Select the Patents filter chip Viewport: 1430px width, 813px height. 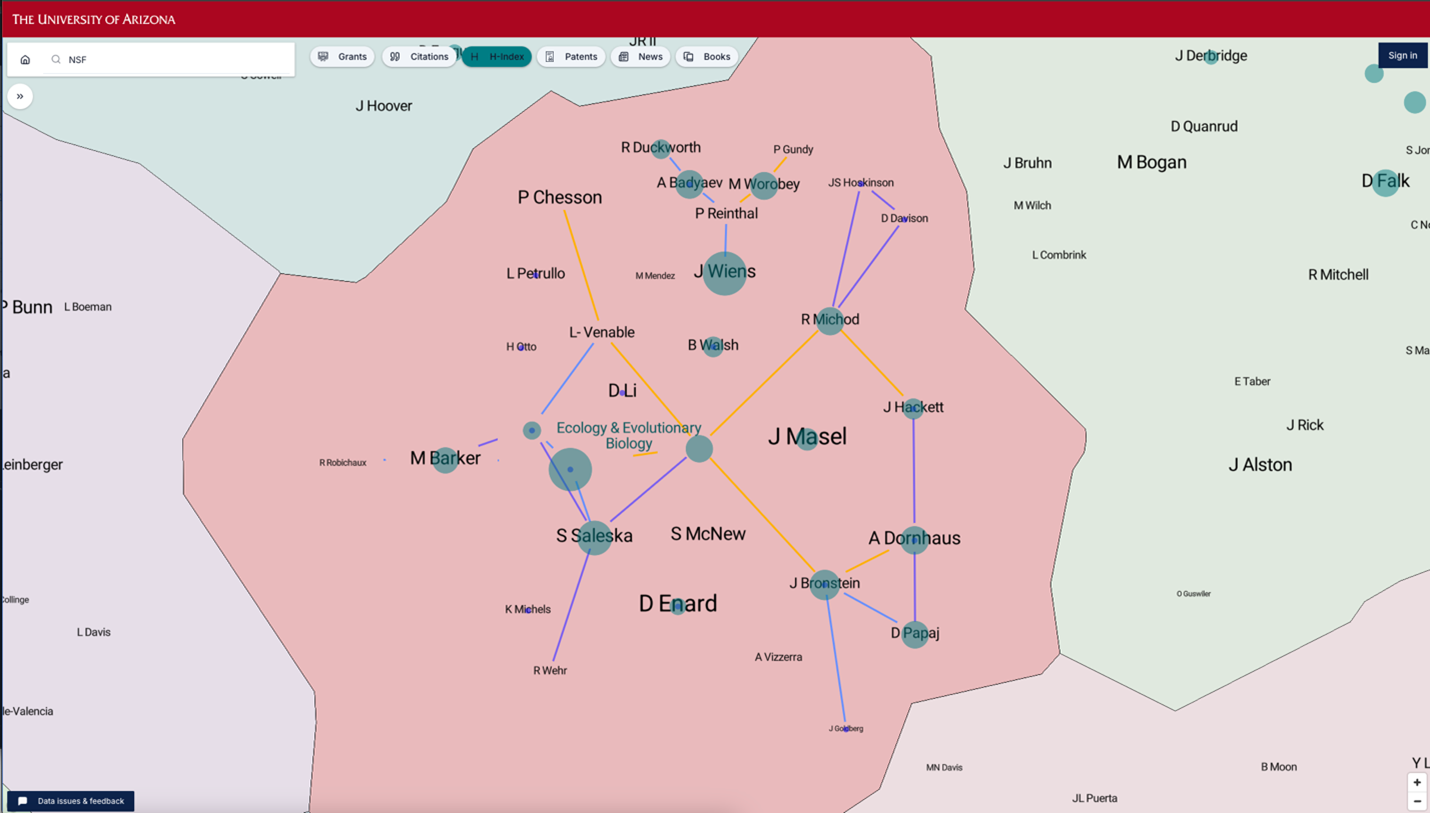(571, 57)
